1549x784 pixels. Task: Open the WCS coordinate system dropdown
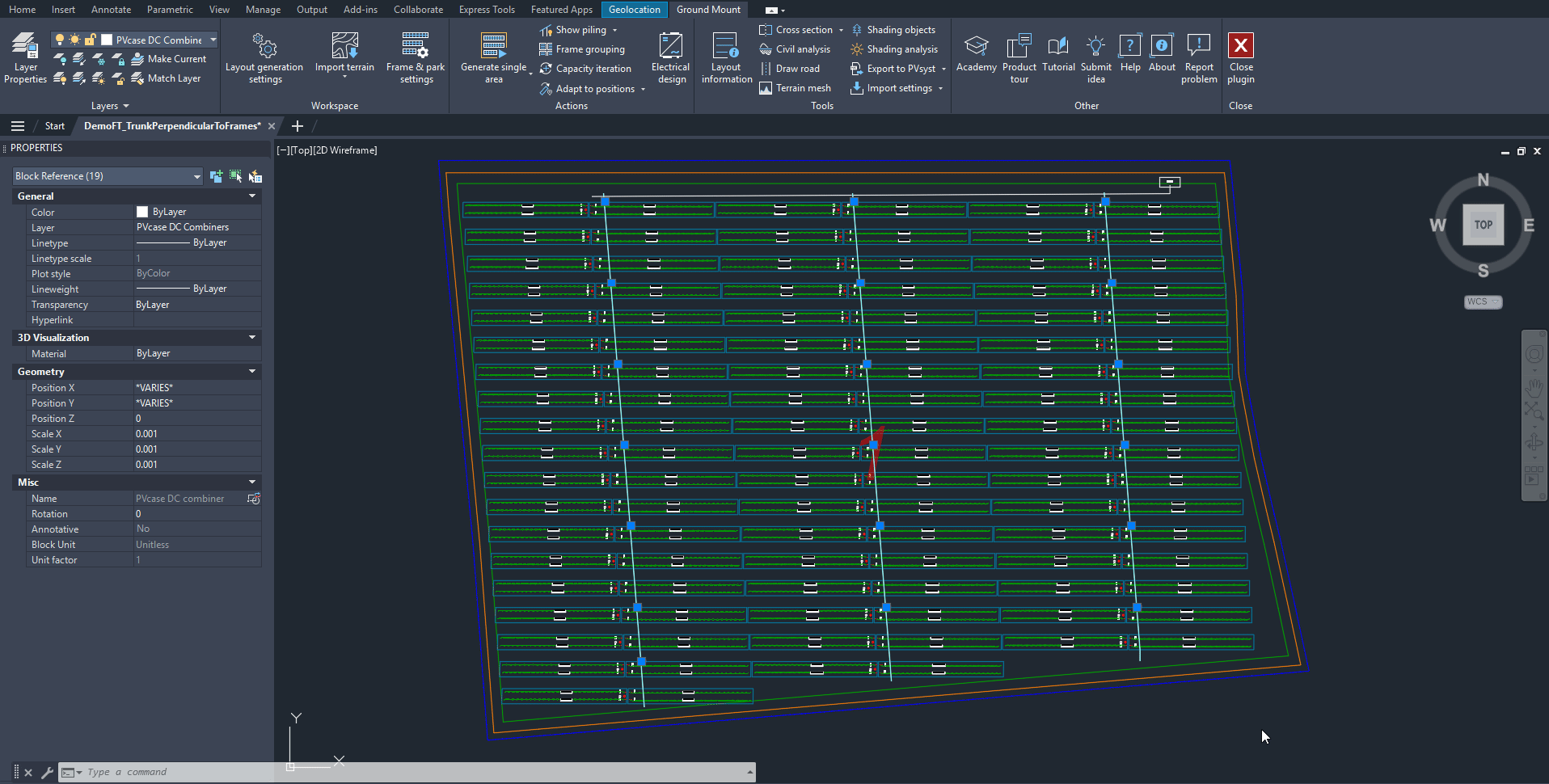pos(1483,302)
